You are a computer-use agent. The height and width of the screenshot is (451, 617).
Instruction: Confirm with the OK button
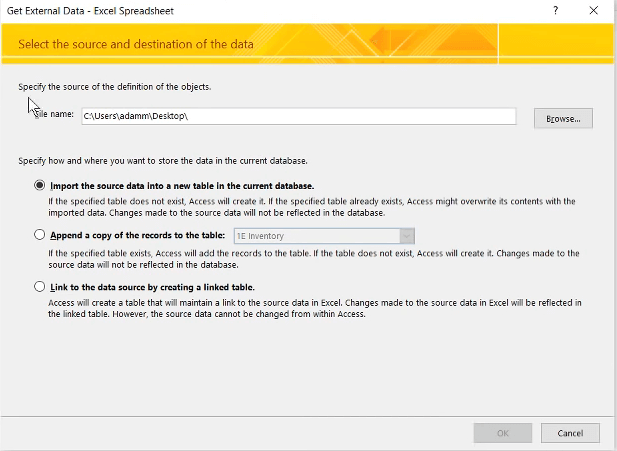pyautogui.click(x=502, y=433)
